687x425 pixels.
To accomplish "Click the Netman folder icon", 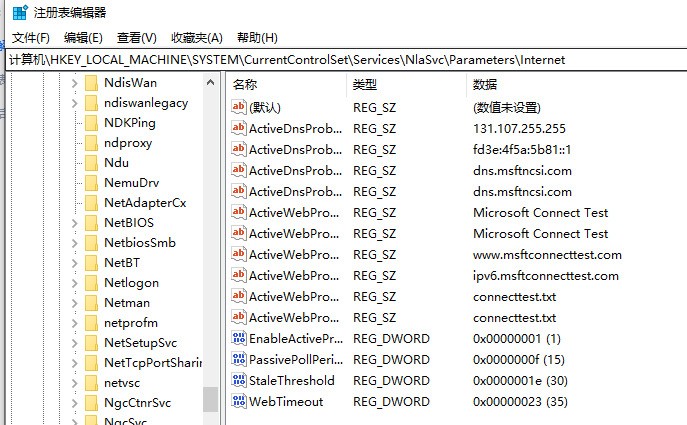I will pos(91,303).
